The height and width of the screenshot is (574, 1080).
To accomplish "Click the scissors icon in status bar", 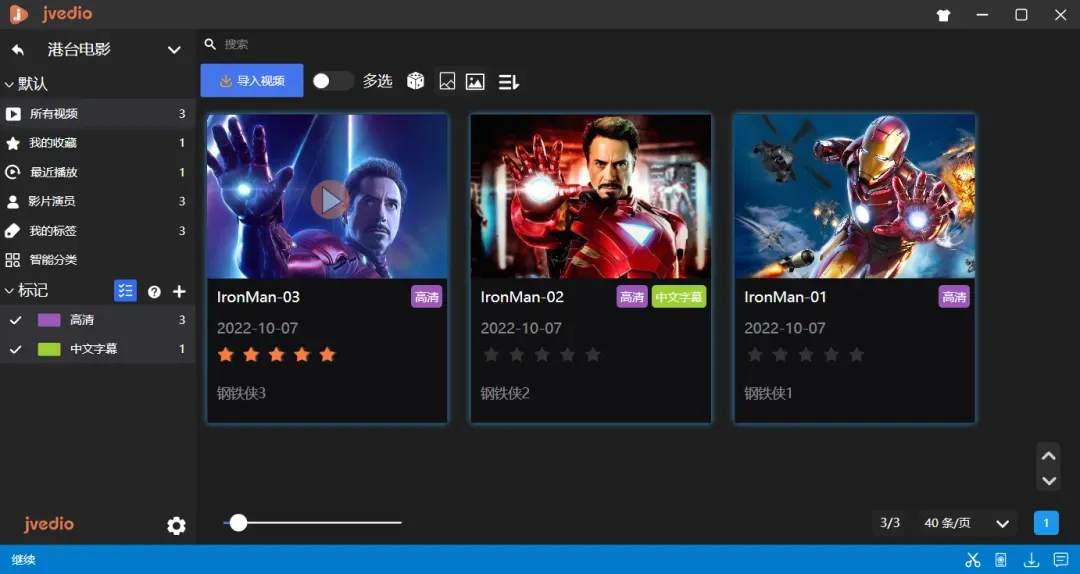I will coord(972,560).
